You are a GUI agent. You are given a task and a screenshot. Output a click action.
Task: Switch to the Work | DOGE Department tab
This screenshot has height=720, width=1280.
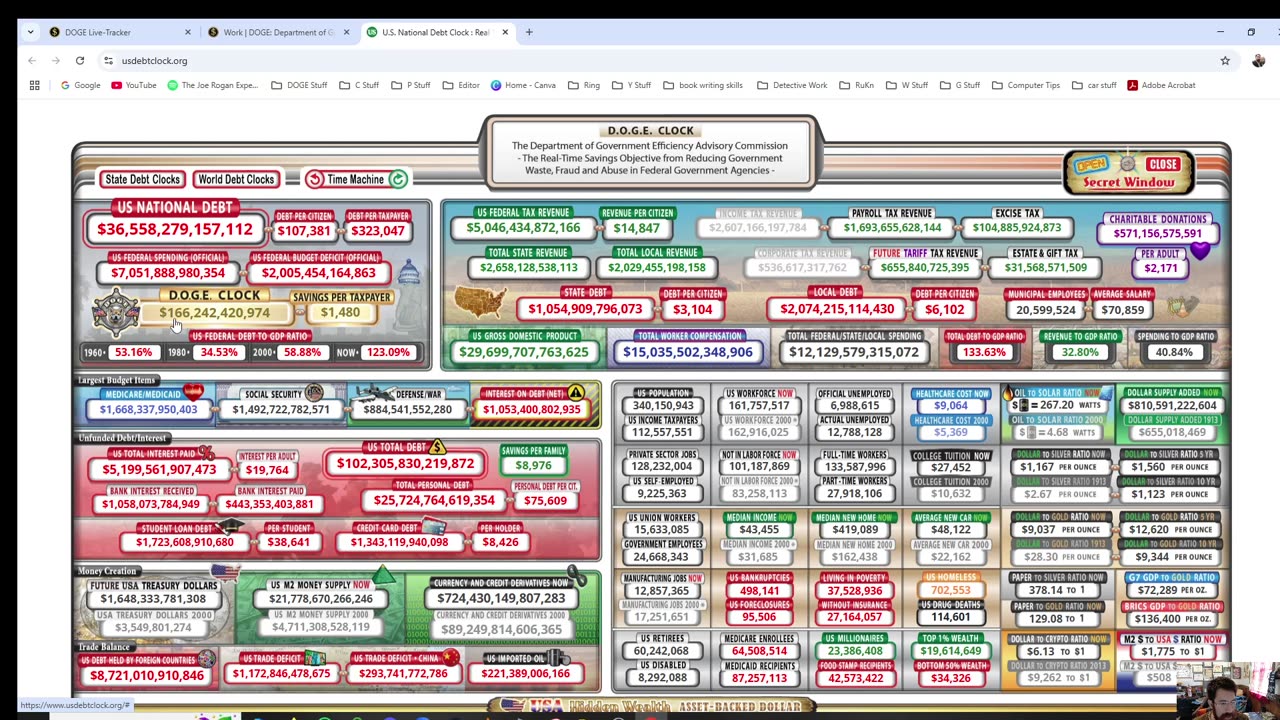coord(277,32)
